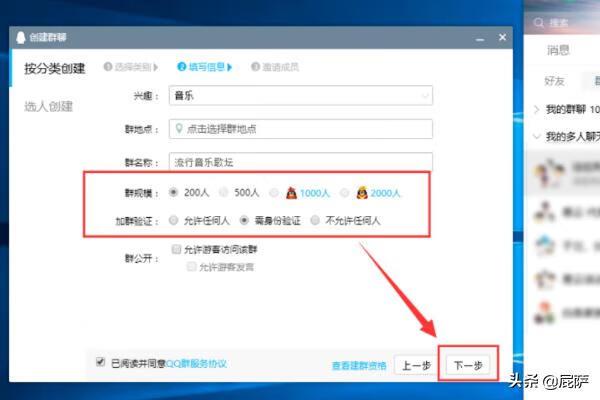Click step 2 填写信息

point(205,67)
